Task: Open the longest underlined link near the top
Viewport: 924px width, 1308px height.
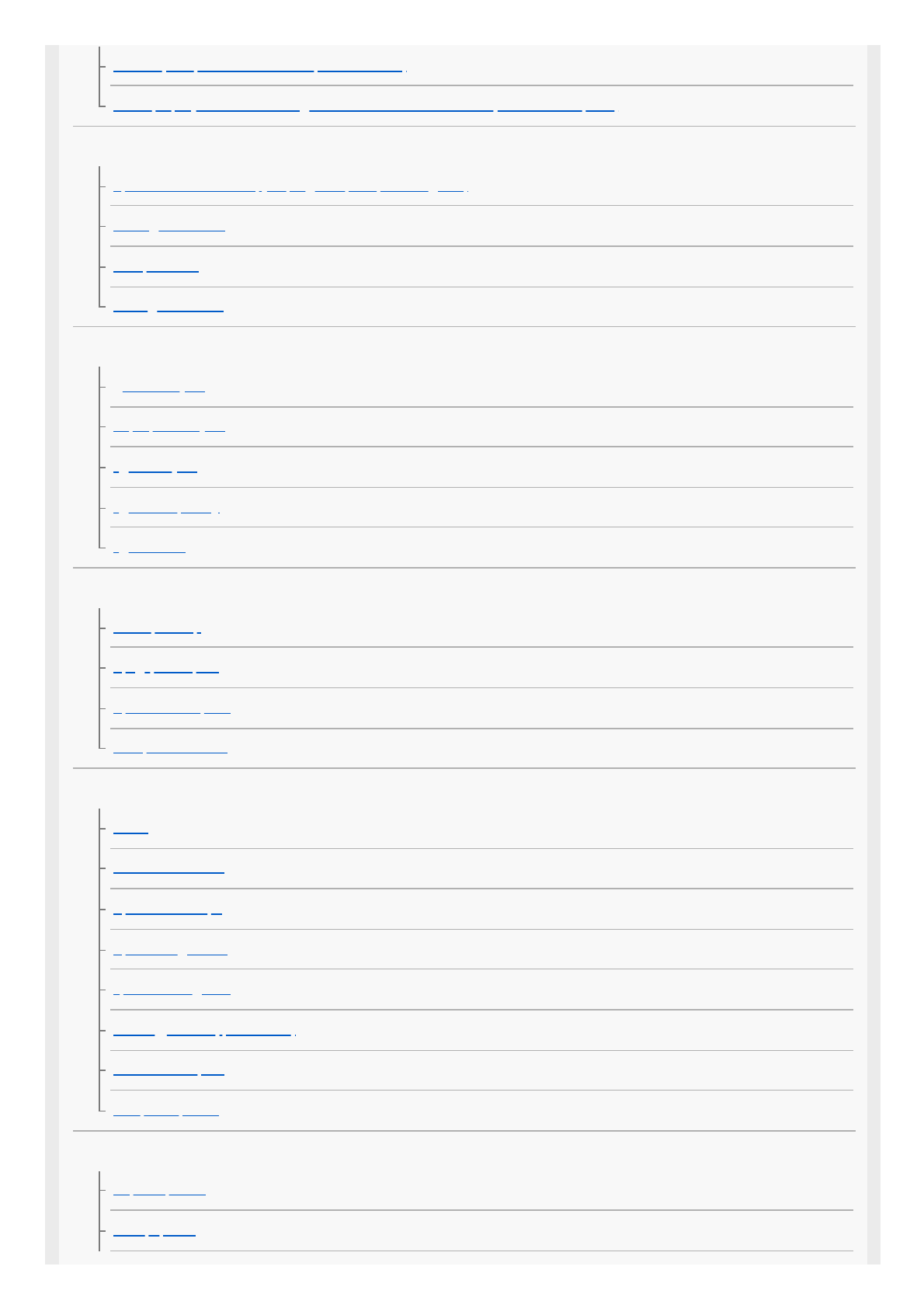Action: coord(363,109)
